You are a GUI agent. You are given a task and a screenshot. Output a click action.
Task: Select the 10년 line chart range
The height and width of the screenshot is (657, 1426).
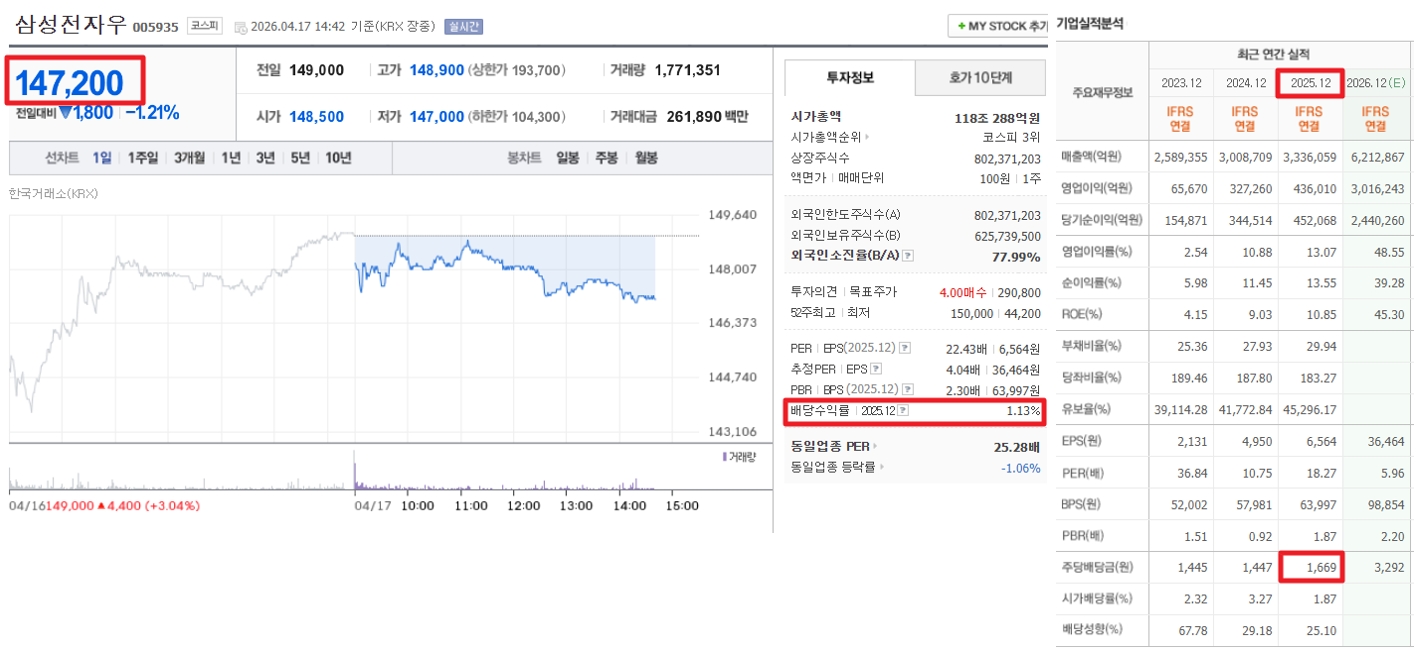pyautogui.click(x=338, y=158)
